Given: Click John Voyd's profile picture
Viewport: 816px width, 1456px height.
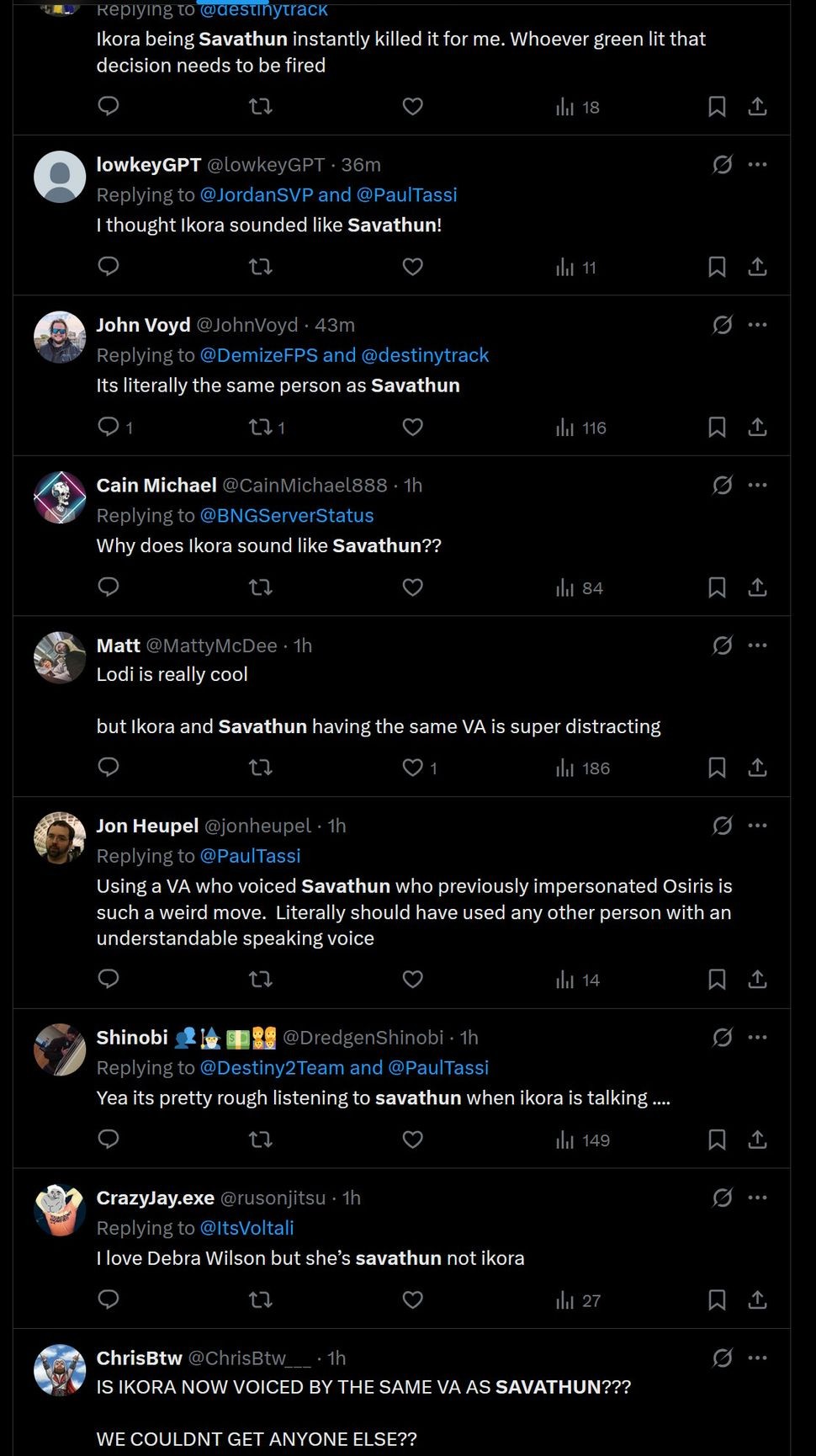Looking at the screenshot, I should (60, 337).
